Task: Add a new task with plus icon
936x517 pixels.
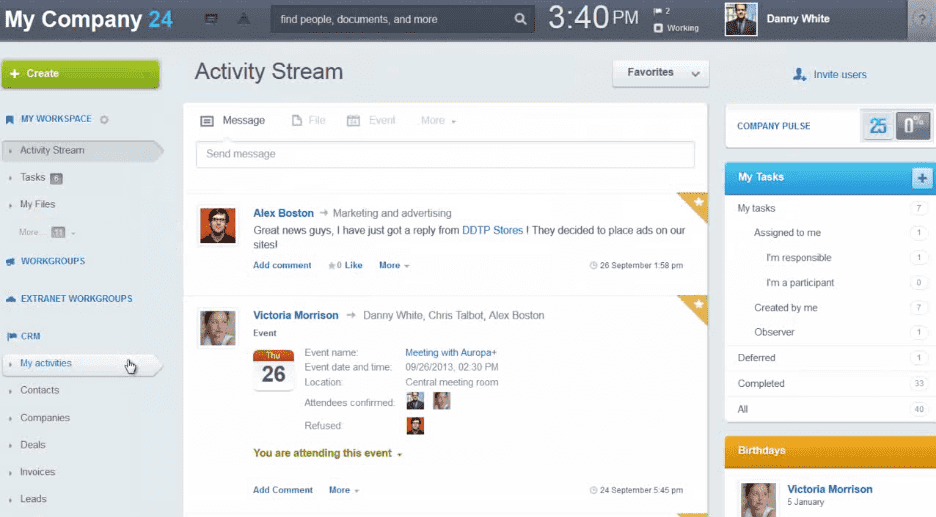Action: click(921, 178)
